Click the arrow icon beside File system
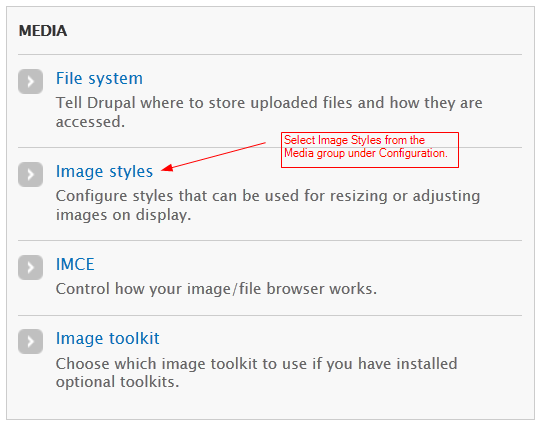 (30, 81)
